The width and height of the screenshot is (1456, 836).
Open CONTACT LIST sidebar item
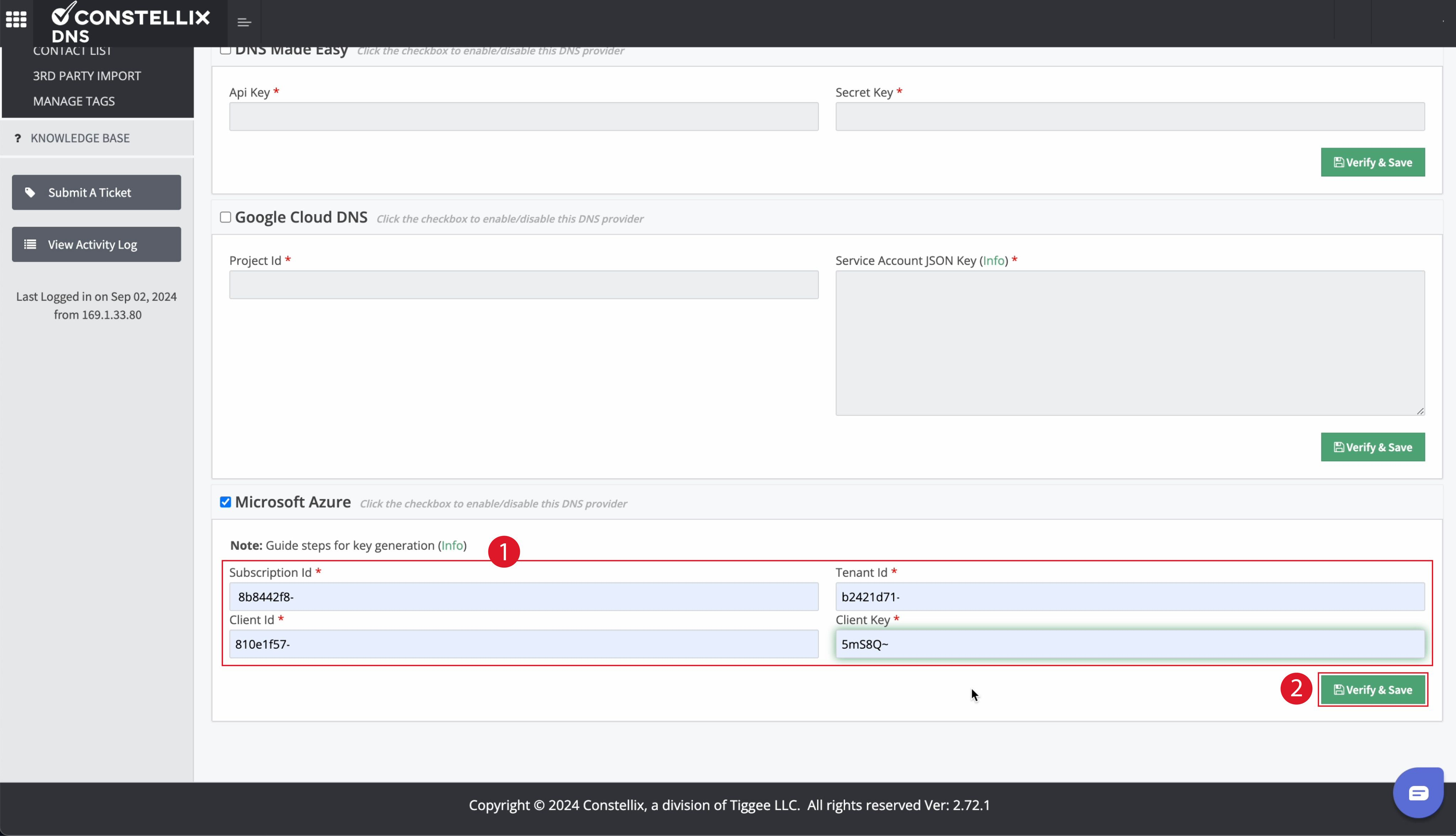[x=72, y=52]
